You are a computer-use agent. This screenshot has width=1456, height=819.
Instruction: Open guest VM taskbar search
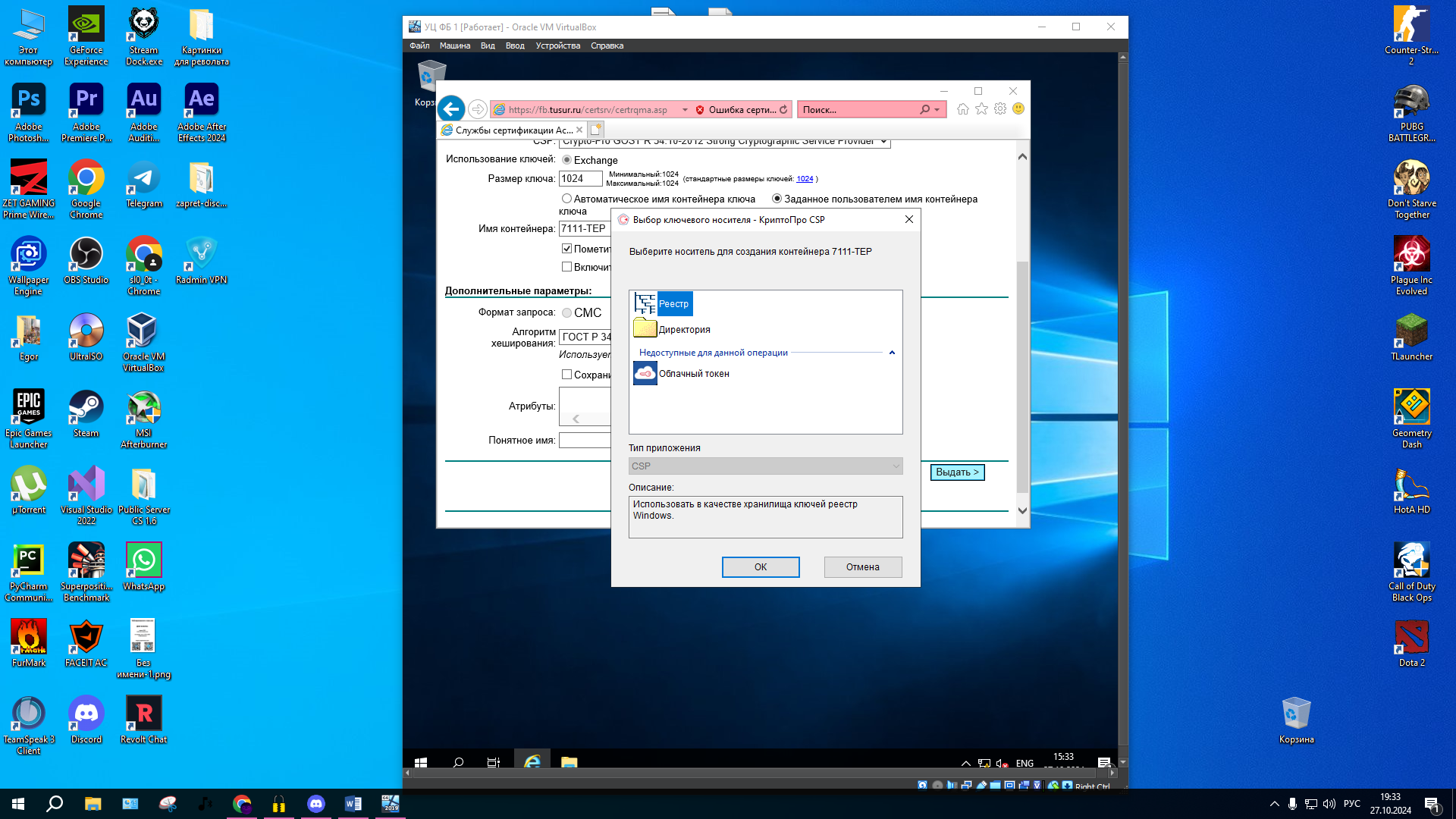tap(458, 762)
